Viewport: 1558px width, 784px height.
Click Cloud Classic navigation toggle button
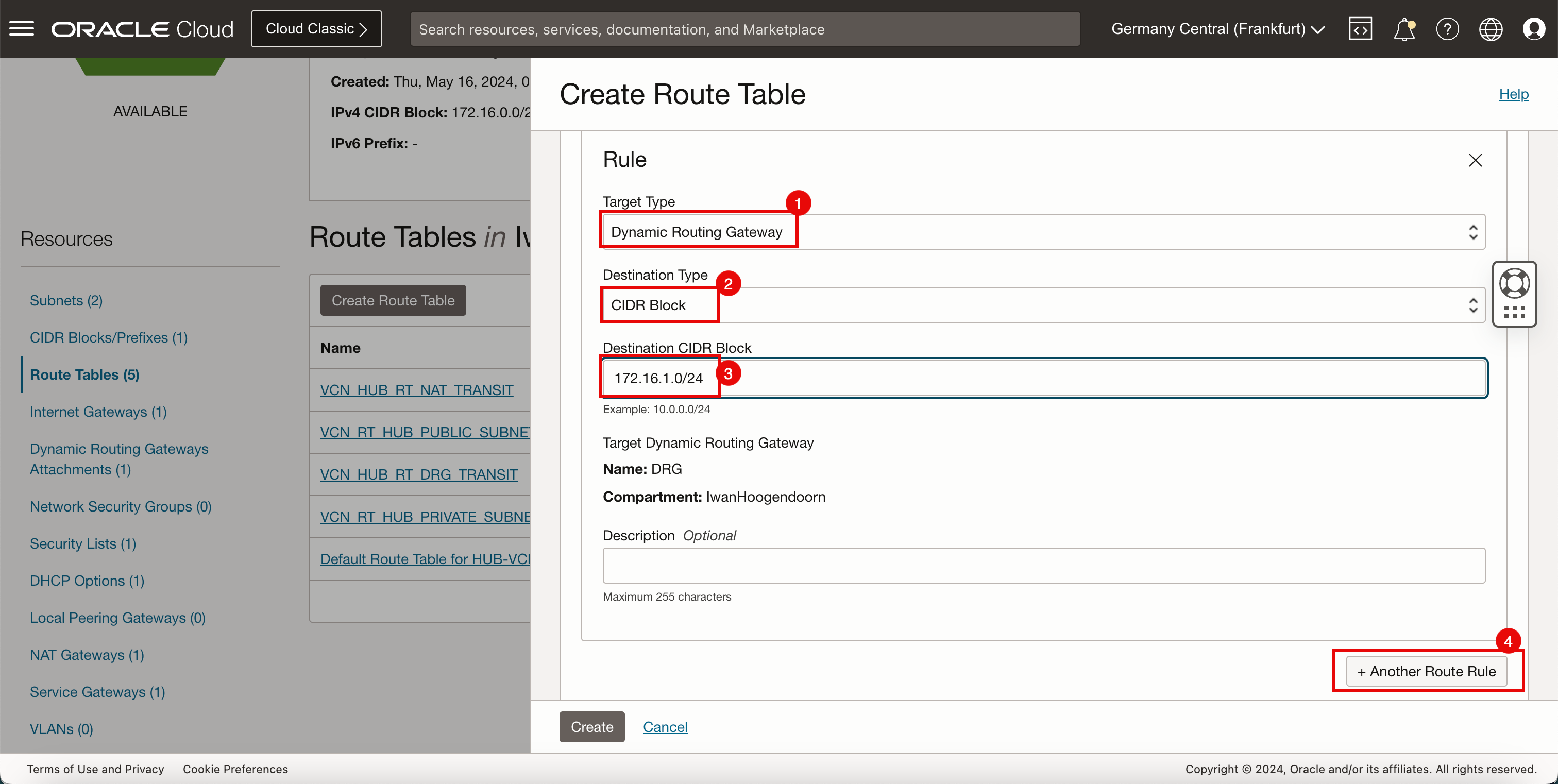pyautogui.click(x=316, y=28)
